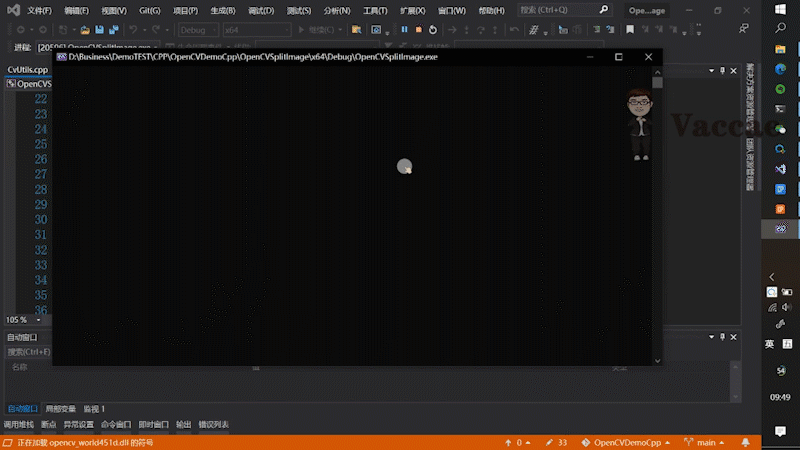Image resolution: width=800 pixels, height=450 pixels.
Task: Toggle the bookmark icon in toolbar
Action: click(630, 30)
